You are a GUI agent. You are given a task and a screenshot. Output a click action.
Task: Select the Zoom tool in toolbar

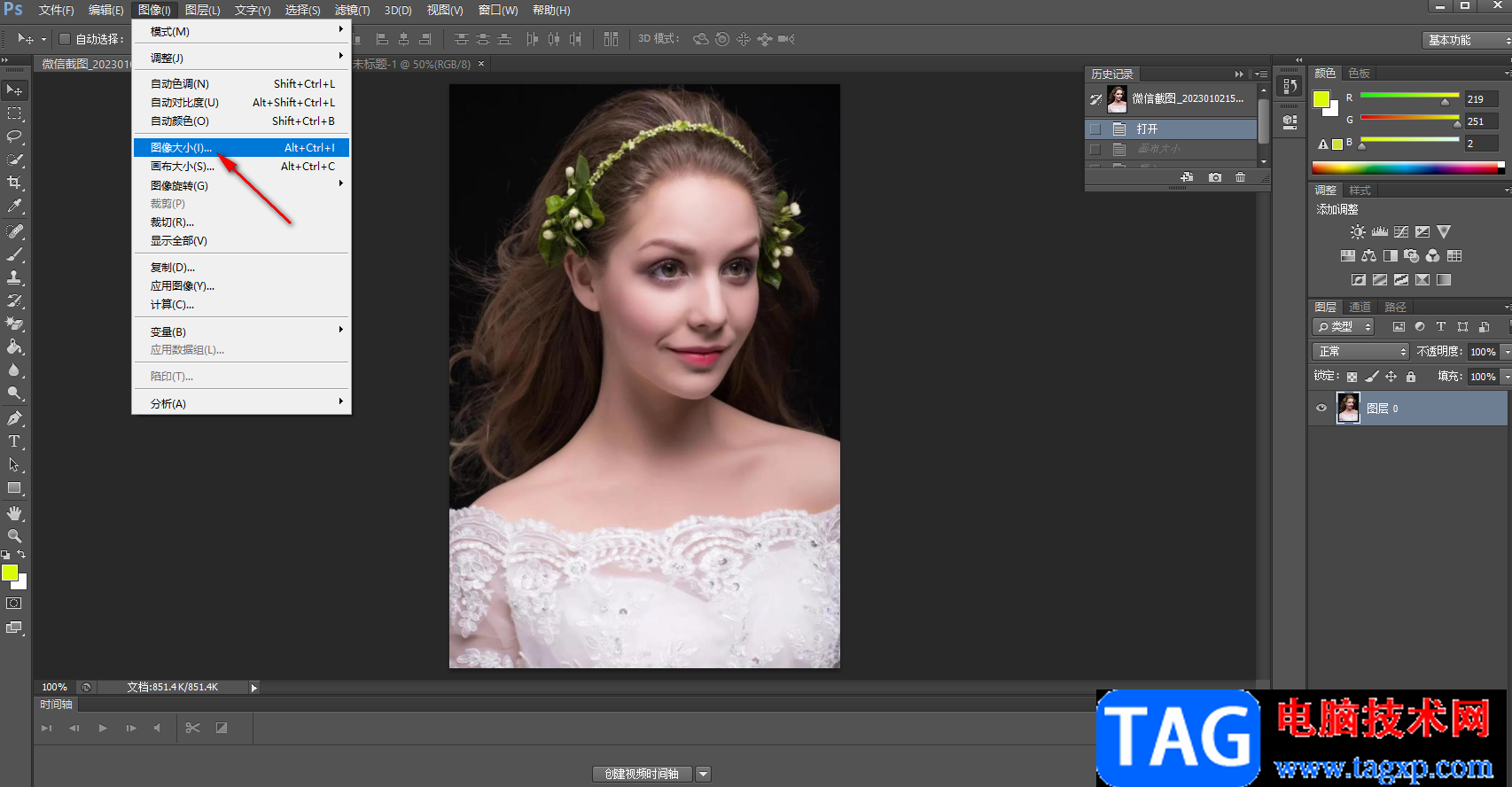15,536
